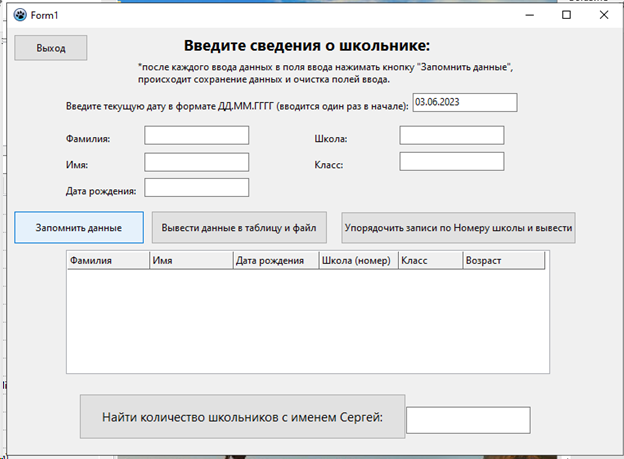The height and width of the screenshot is (459, 624).
Task: Click the Школа input field
Action: pos(452,135)
